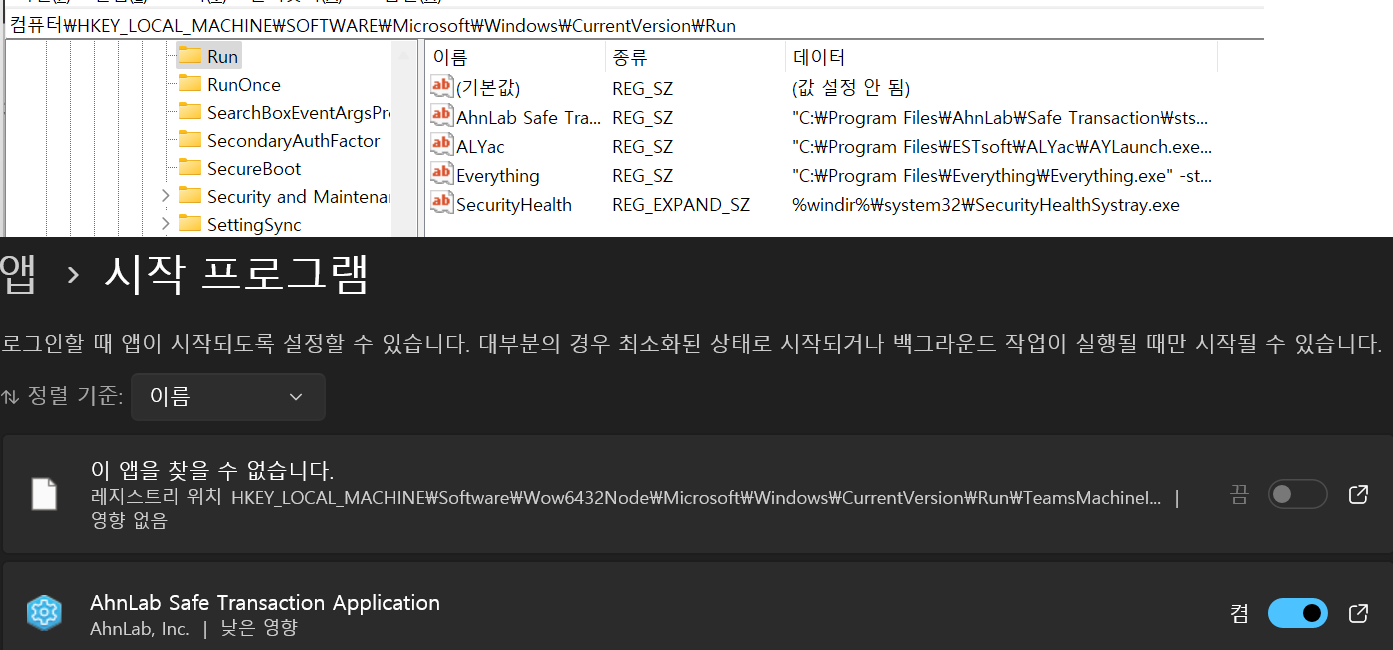Turn off AhnLab Safe Transaction startup toggle
This screenshot has height=650, width=1393.
pyautogui.click(x=1297, y=613)
